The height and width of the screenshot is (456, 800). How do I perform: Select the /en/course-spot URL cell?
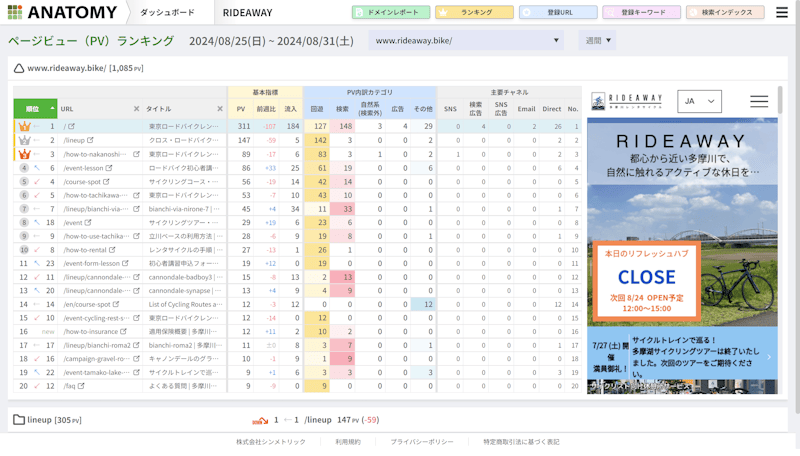[x=100, y=304]
